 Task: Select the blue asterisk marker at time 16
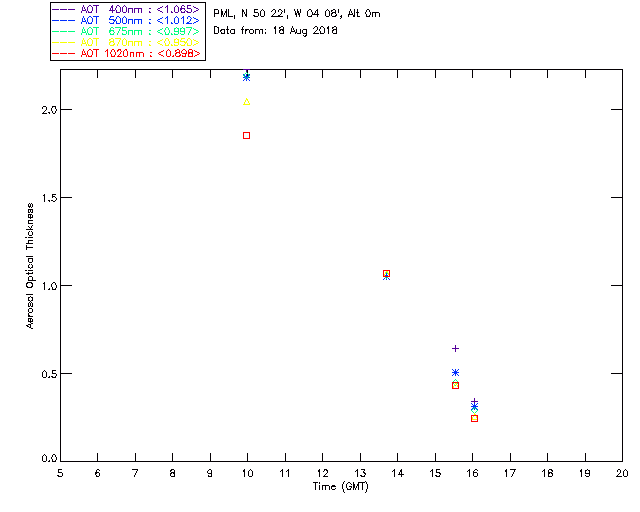click(474, 407)
